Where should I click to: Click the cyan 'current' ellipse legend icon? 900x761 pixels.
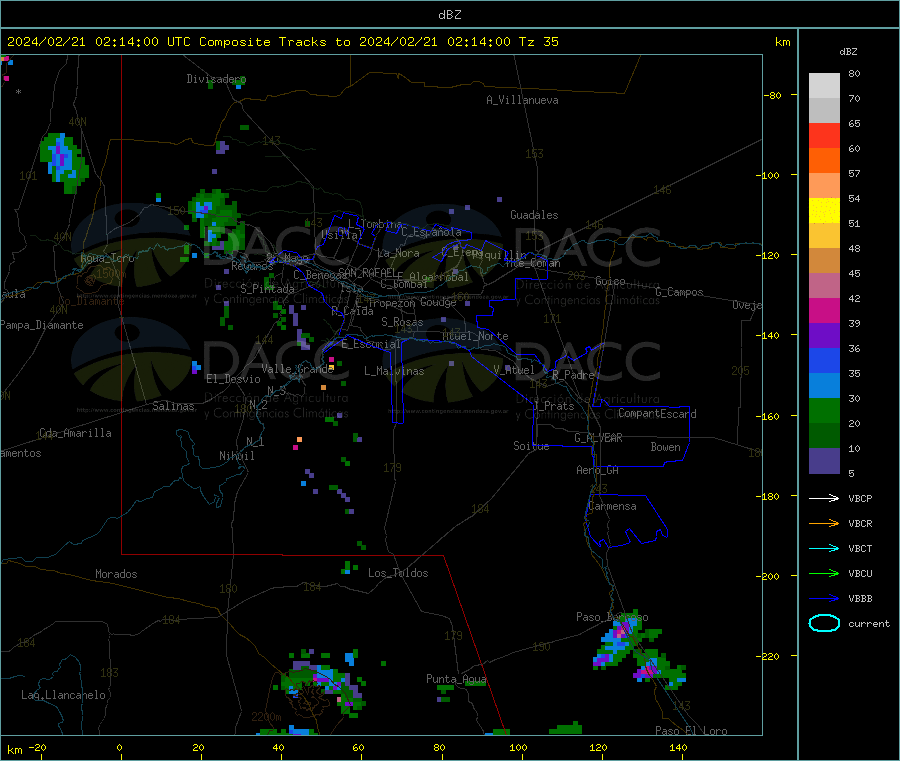click(x=824, y=623)
